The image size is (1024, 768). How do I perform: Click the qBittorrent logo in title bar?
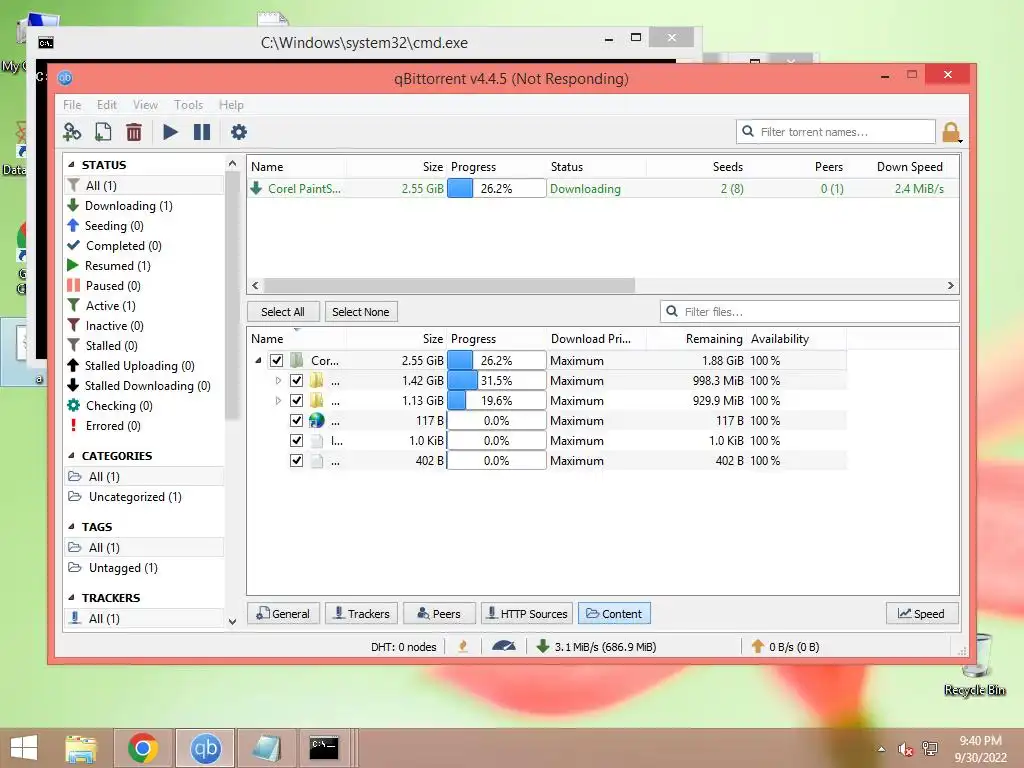tap(65, 78)
